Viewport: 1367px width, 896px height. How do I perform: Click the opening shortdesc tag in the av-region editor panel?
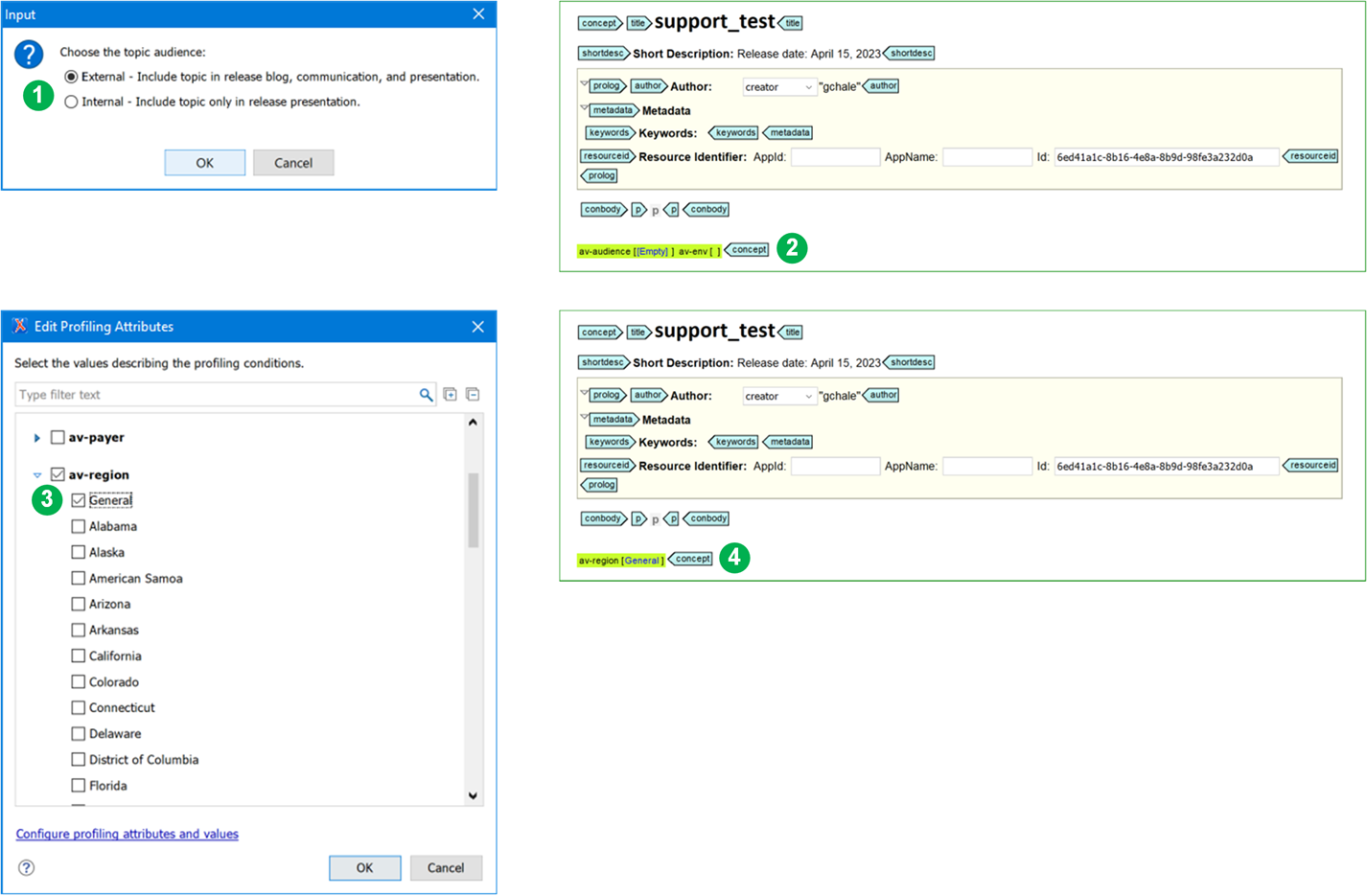603,362
